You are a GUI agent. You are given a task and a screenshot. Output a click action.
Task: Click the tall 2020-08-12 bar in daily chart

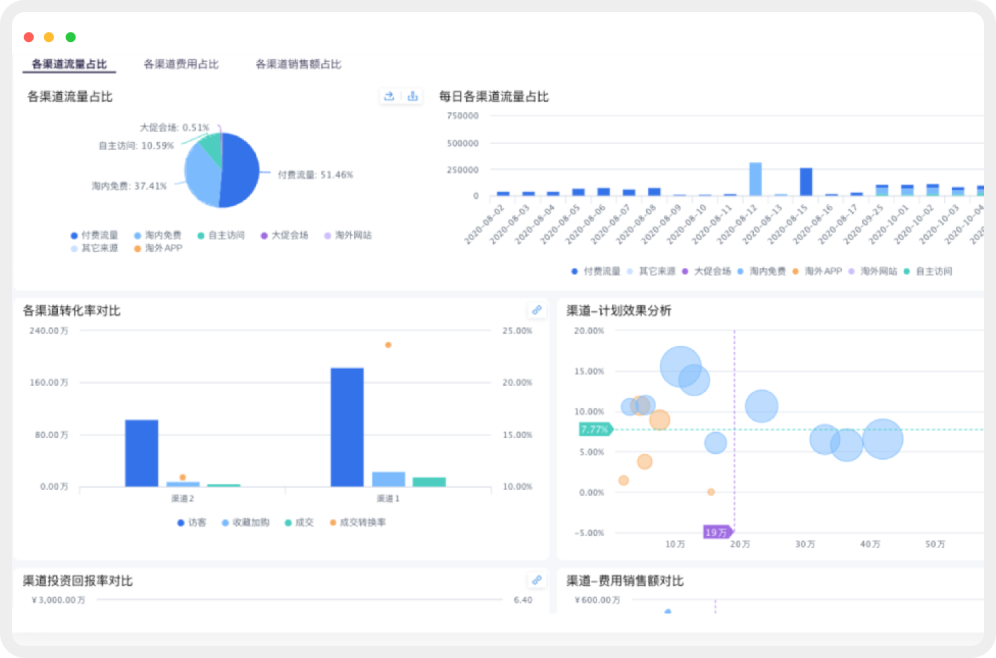pyautogui.click(x=755, y=178)
